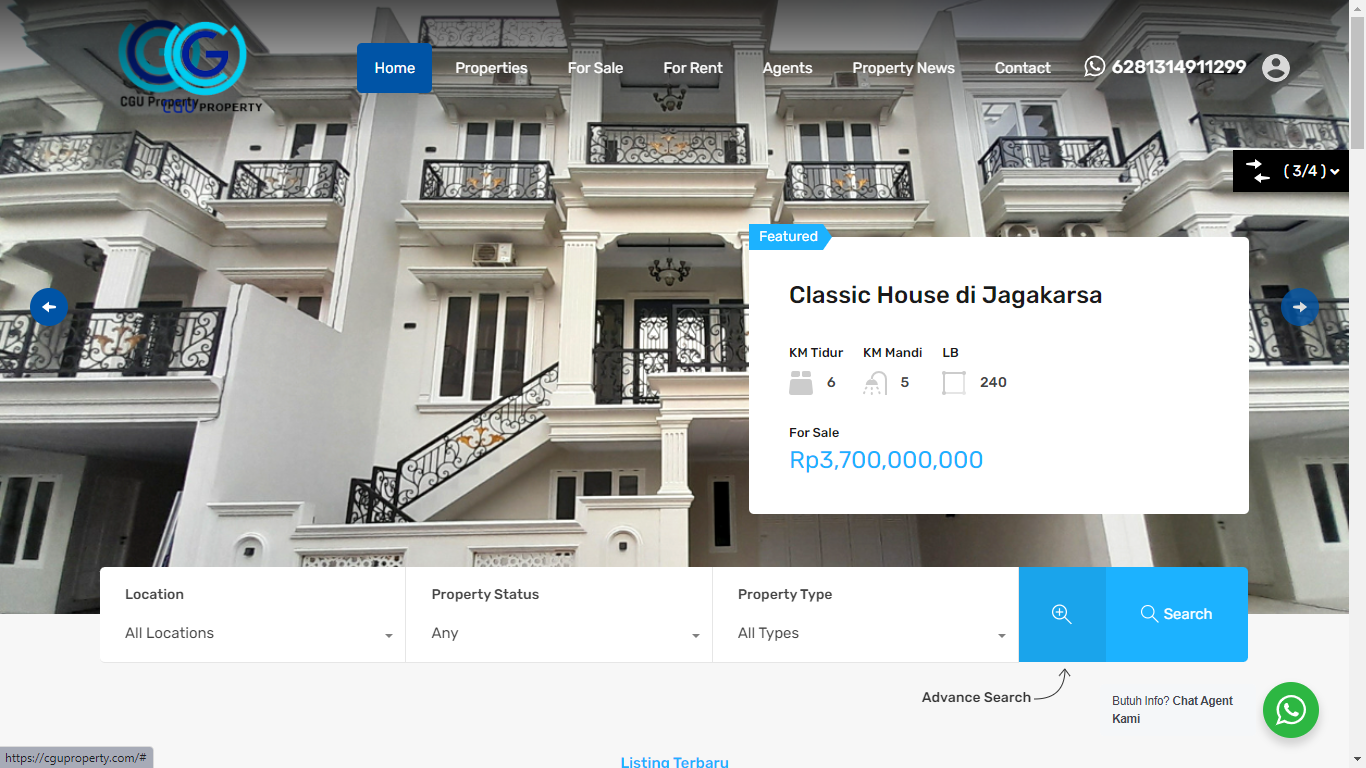1366x768 pixels.
Task: Go to the Agents page
Action: 787,68
